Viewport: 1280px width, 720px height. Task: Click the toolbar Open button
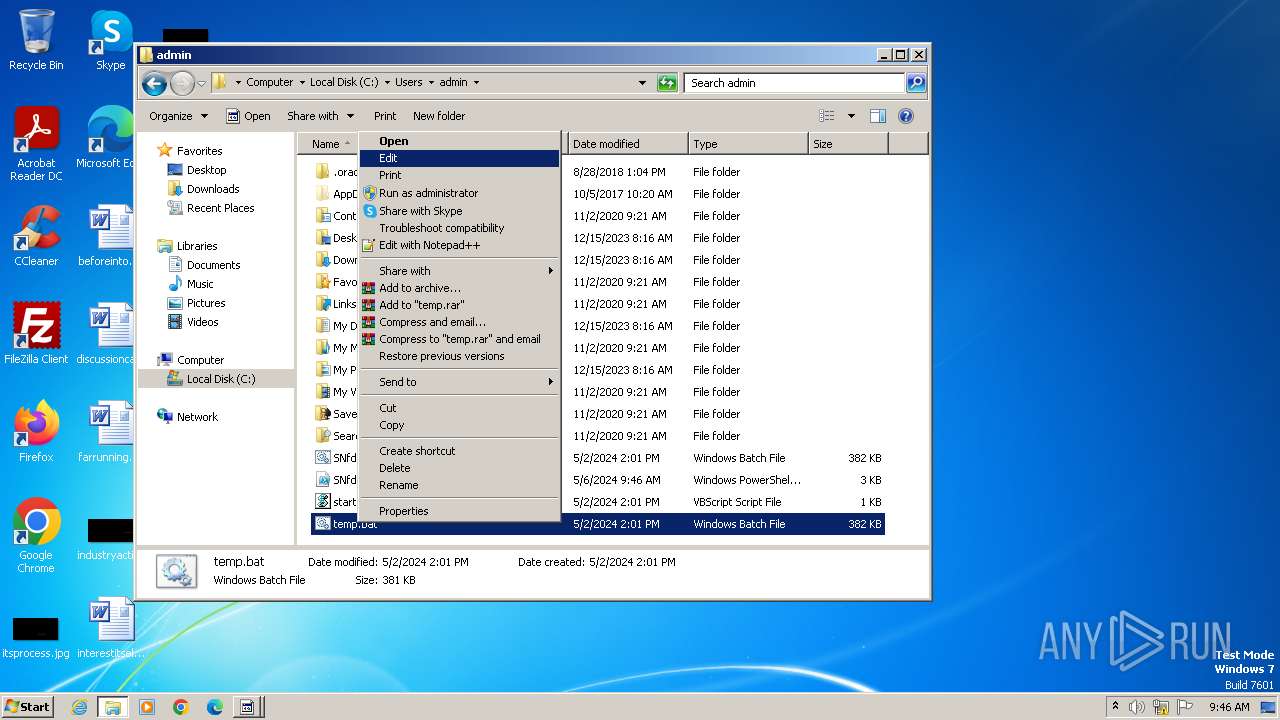point(248,116)
